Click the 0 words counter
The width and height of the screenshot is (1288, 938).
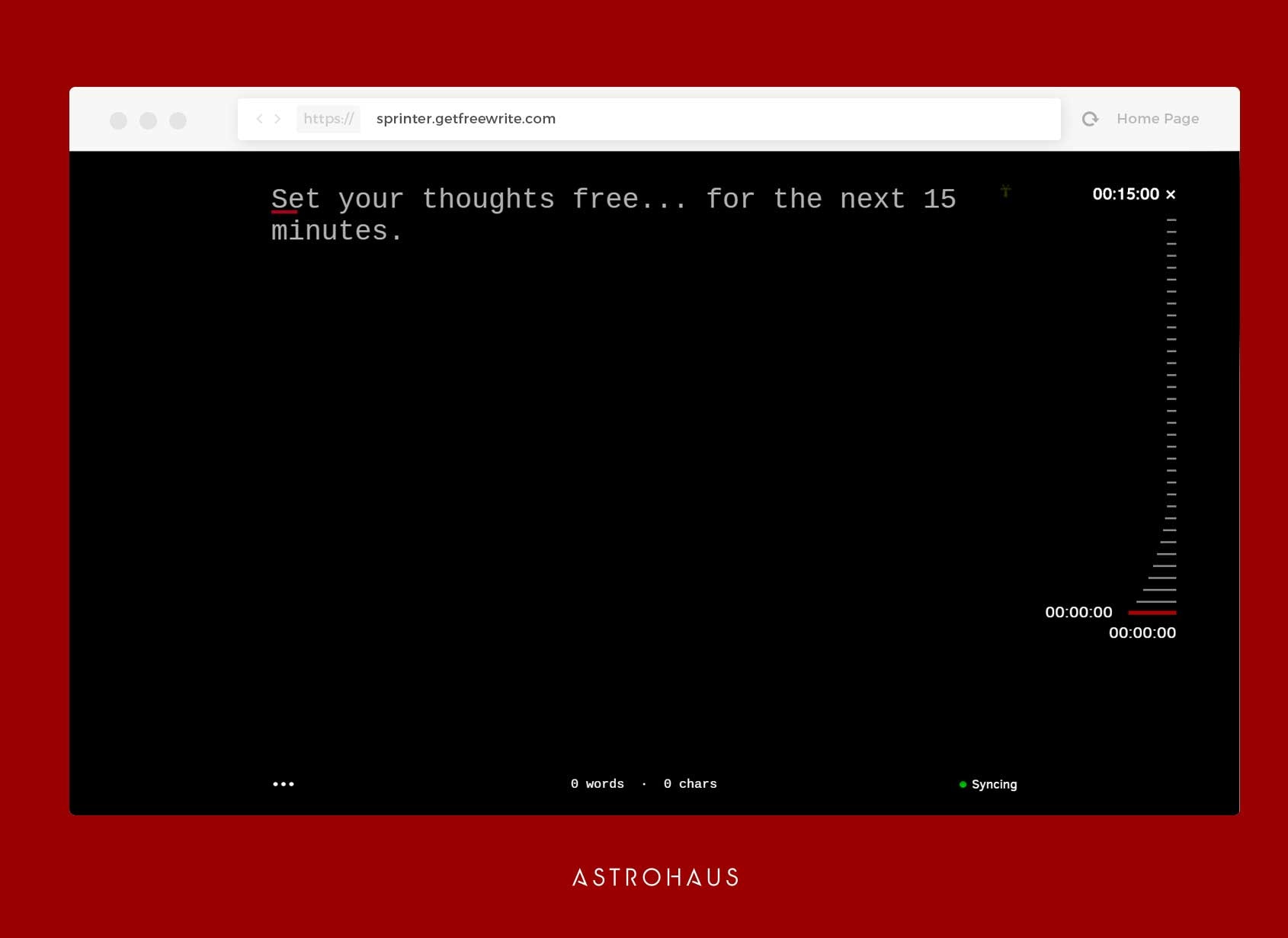pyautogui.click(x=598, y=784)
